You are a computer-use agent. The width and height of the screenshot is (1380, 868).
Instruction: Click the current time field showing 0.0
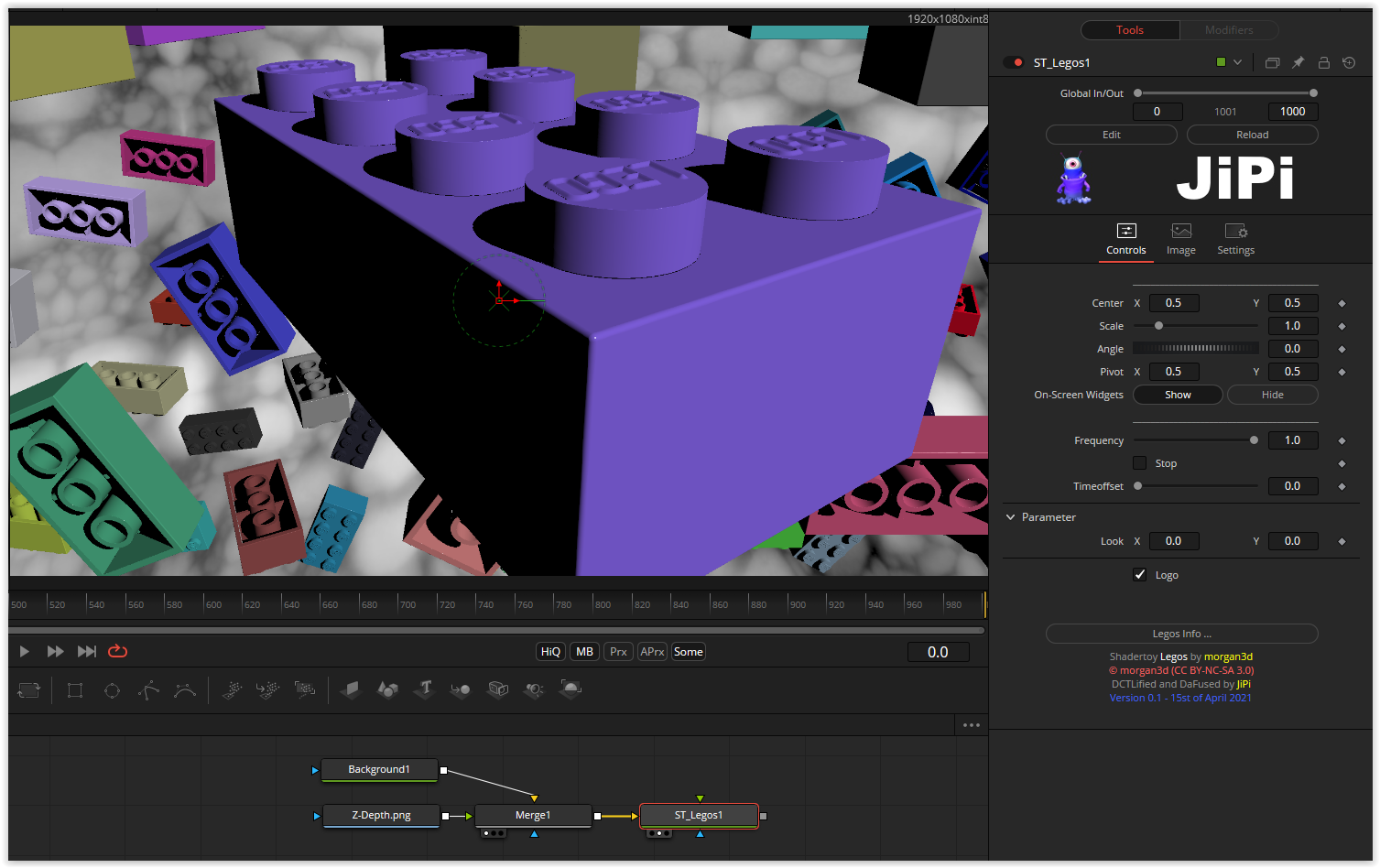click(x=938, y=652)
